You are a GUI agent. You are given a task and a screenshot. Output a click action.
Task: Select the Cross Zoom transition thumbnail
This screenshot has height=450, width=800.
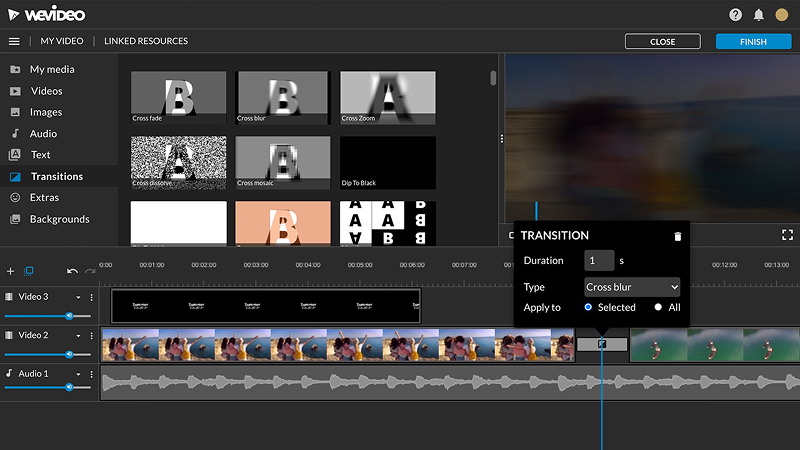[388, 97]
